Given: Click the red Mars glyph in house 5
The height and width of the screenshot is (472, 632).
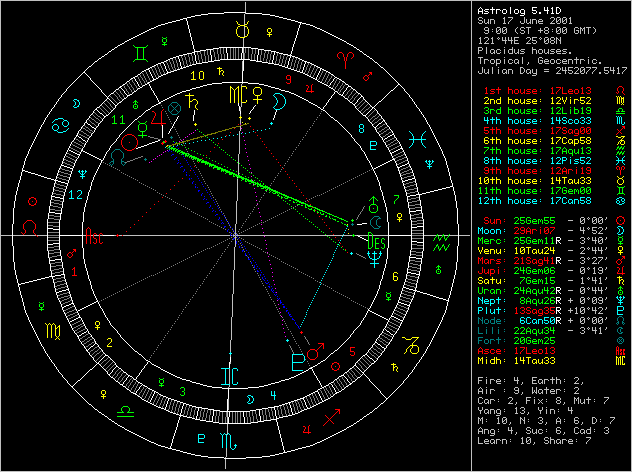Looking at the screenshot, I should click(318, 350).
